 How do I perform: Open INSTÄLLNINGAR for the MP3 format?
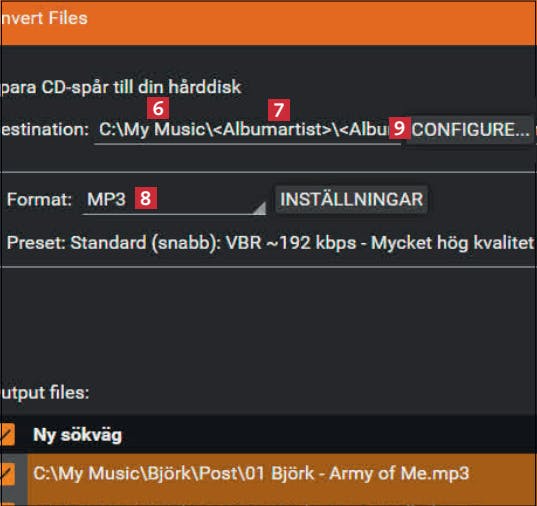352,200
